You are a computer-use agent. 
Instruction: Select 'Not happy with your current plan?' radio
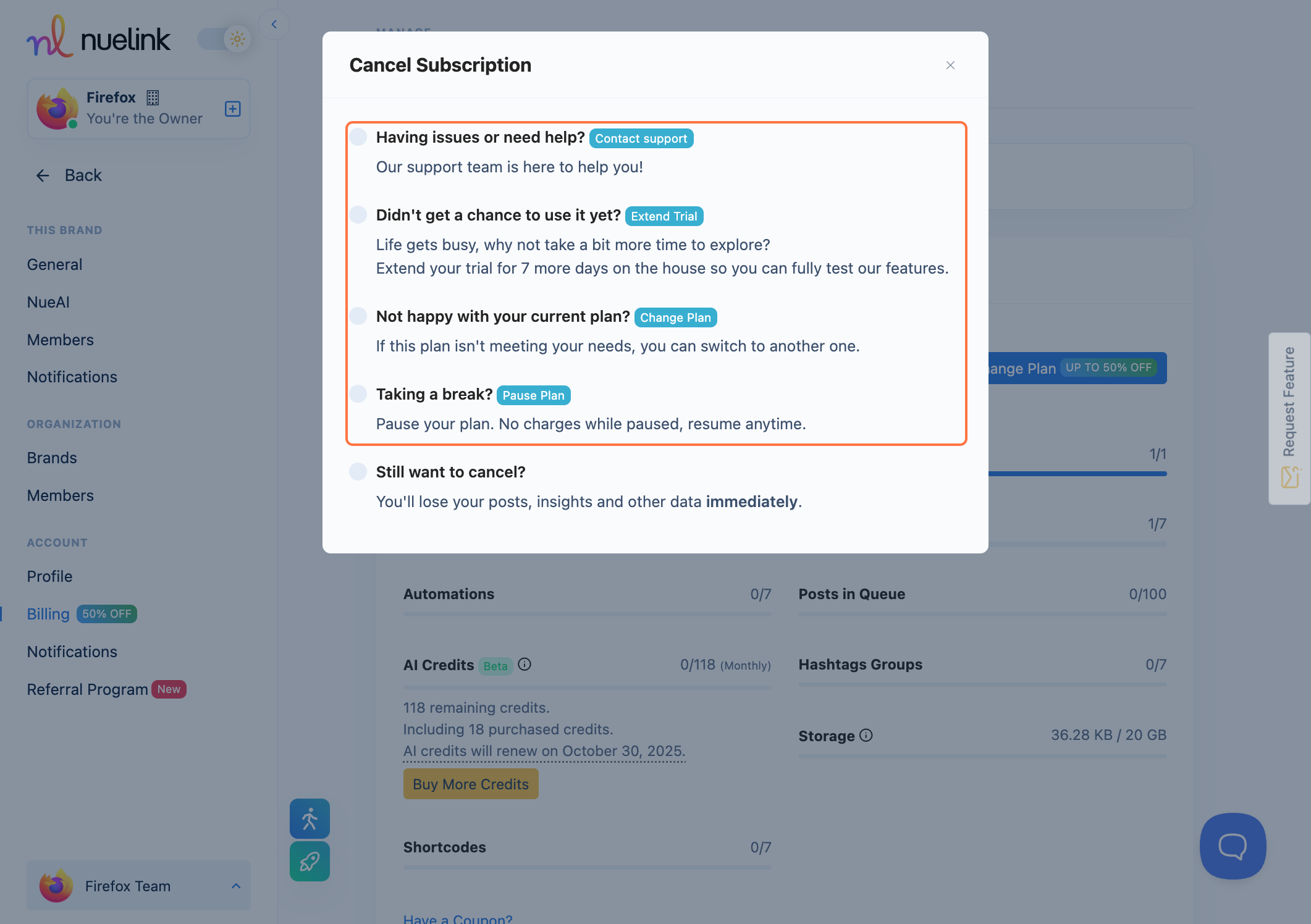tap(358, 316)
